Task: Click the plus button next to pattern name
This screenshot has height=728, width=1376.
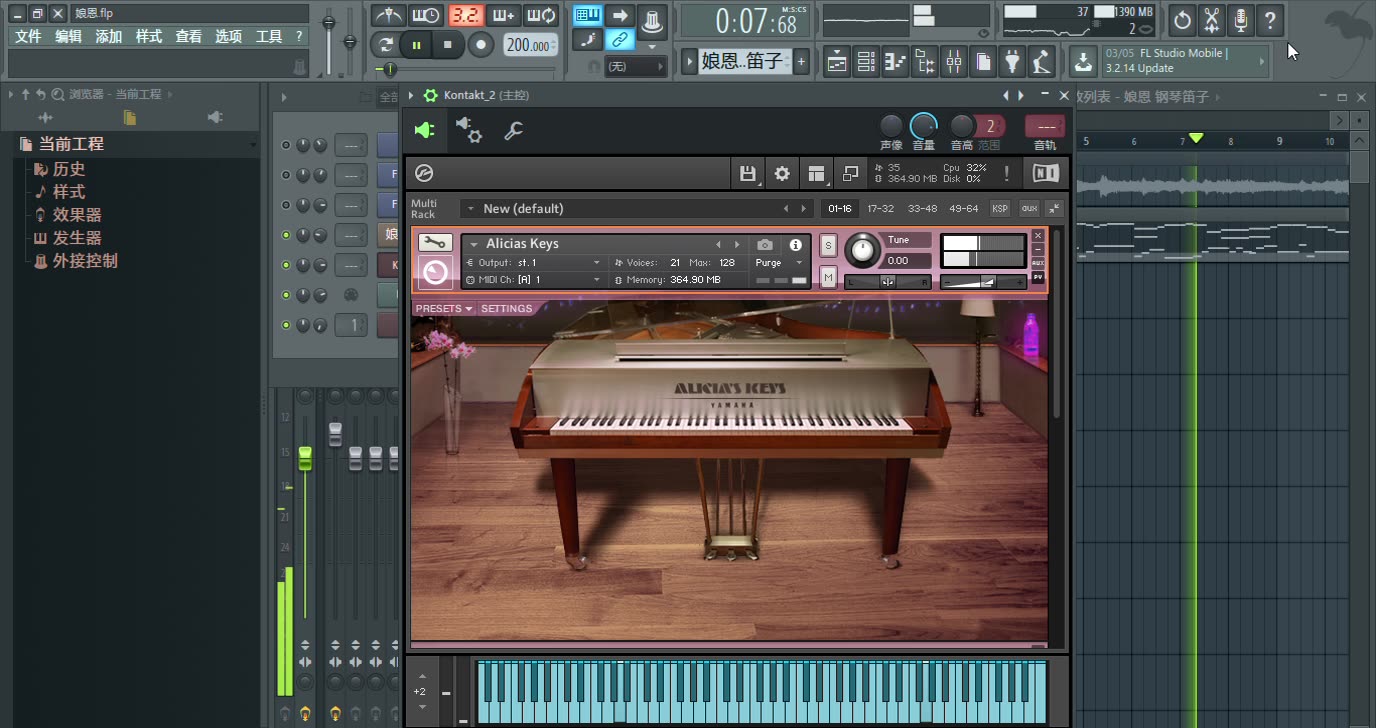Action: 801,62
